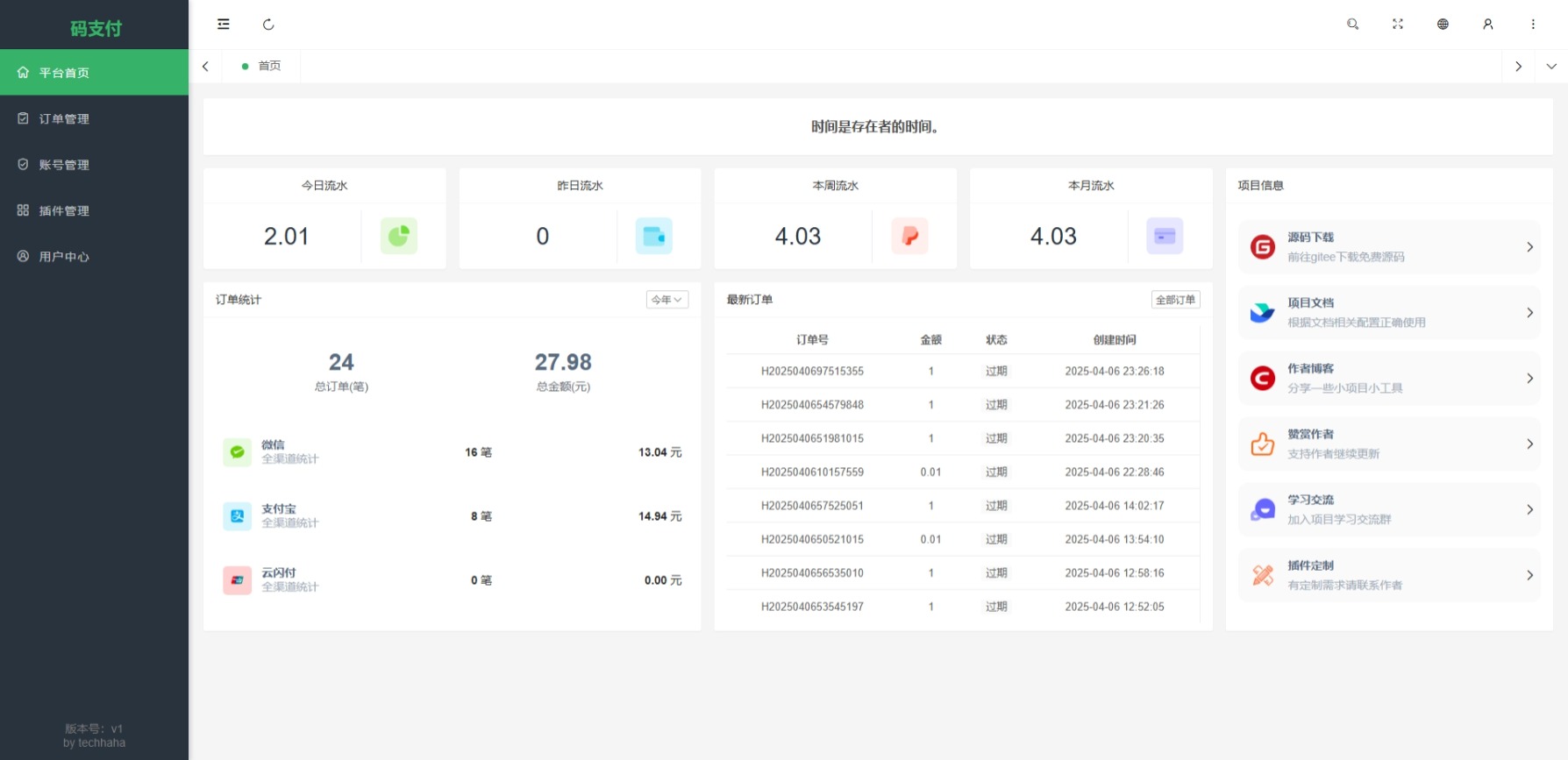The height and width of the screenshot is (760, 1568).
Task: Click the globe language icon
Action: [x=1443, y=25]
